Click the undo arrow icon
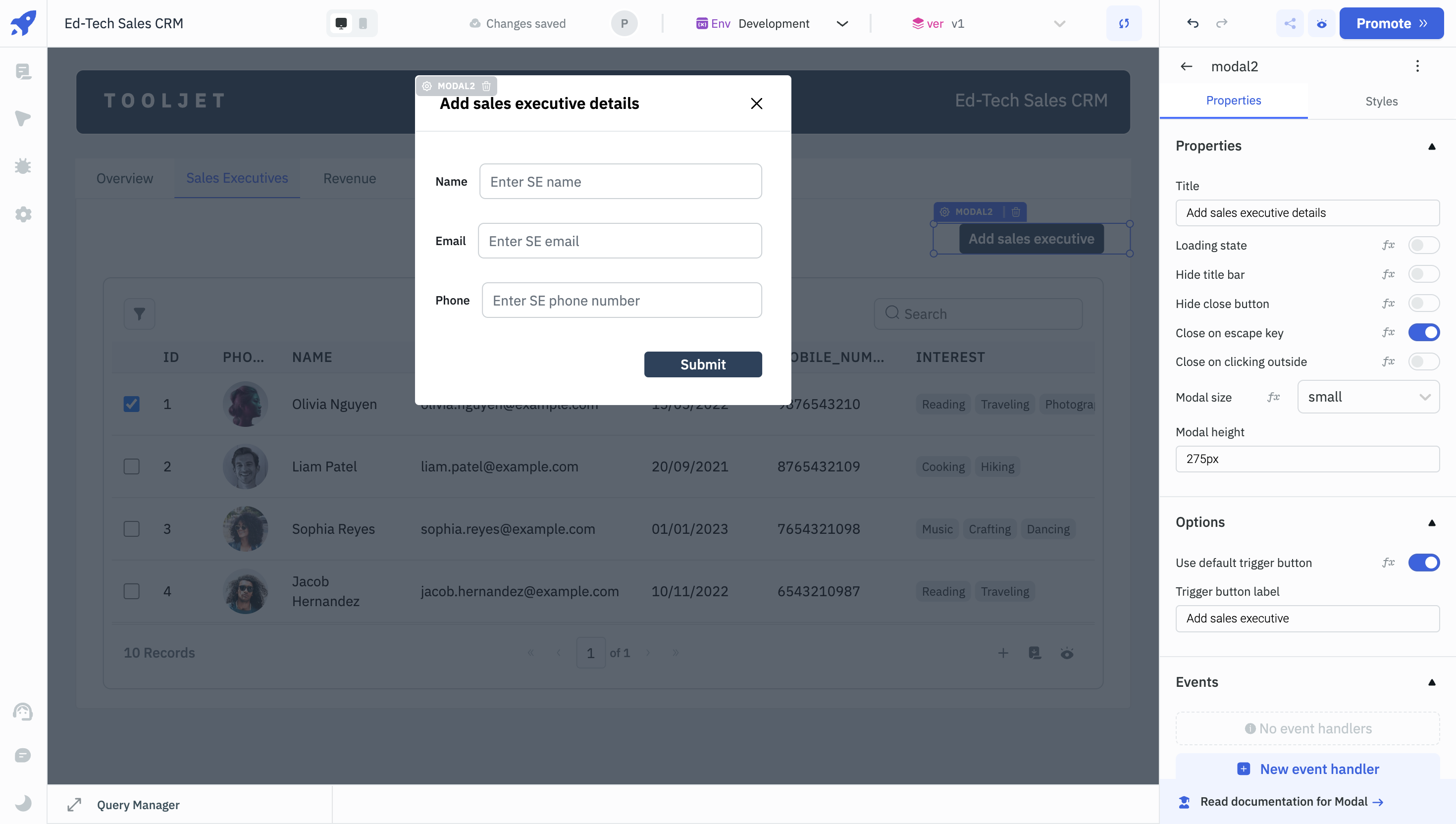Screen dimensions: 1456x824 [x=1193, y=23]
